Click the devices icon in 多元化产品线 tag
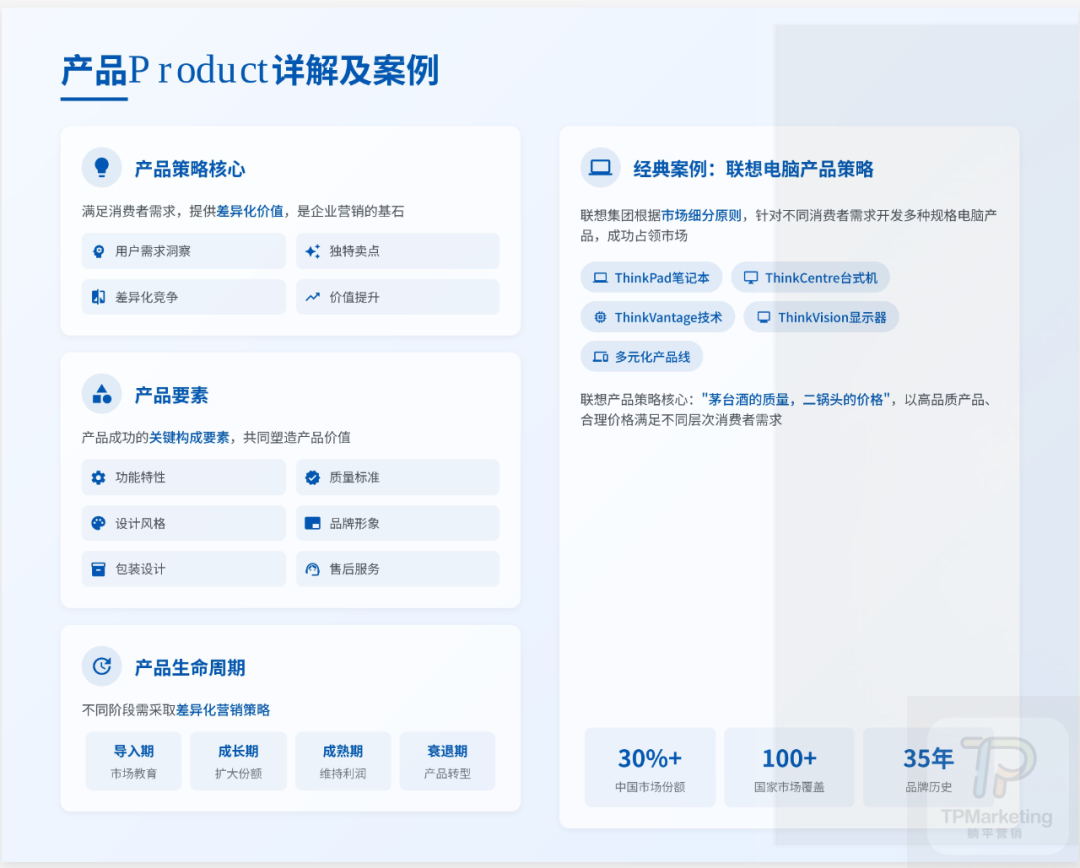 601,357
